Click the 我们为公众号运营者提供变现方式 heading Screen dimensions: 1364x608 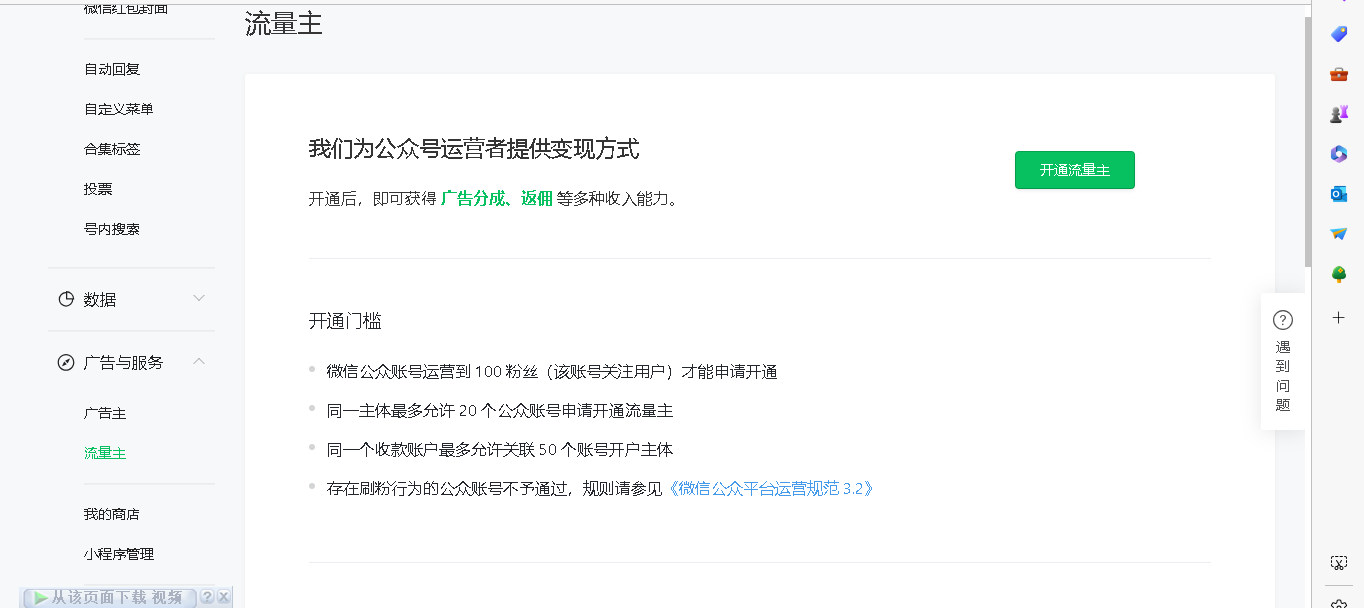[x=474, y=149]
